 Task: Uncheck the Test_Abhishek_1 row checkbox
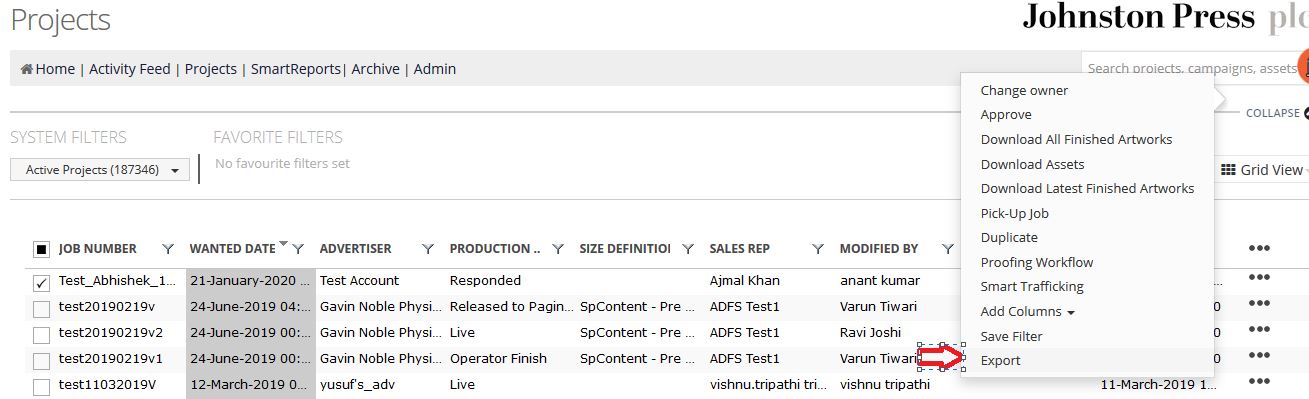point(42,283)
